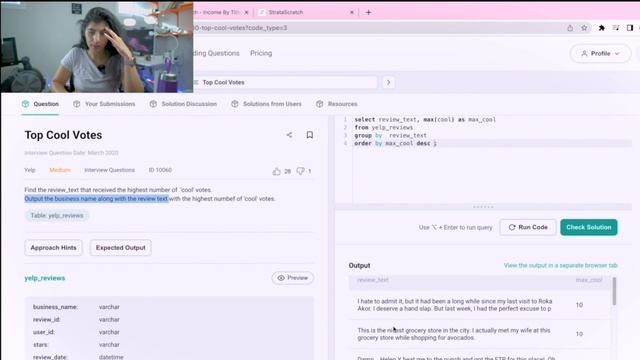640x360 pixels.
Task: Open a new browser tab with plus
Action: 368,12
